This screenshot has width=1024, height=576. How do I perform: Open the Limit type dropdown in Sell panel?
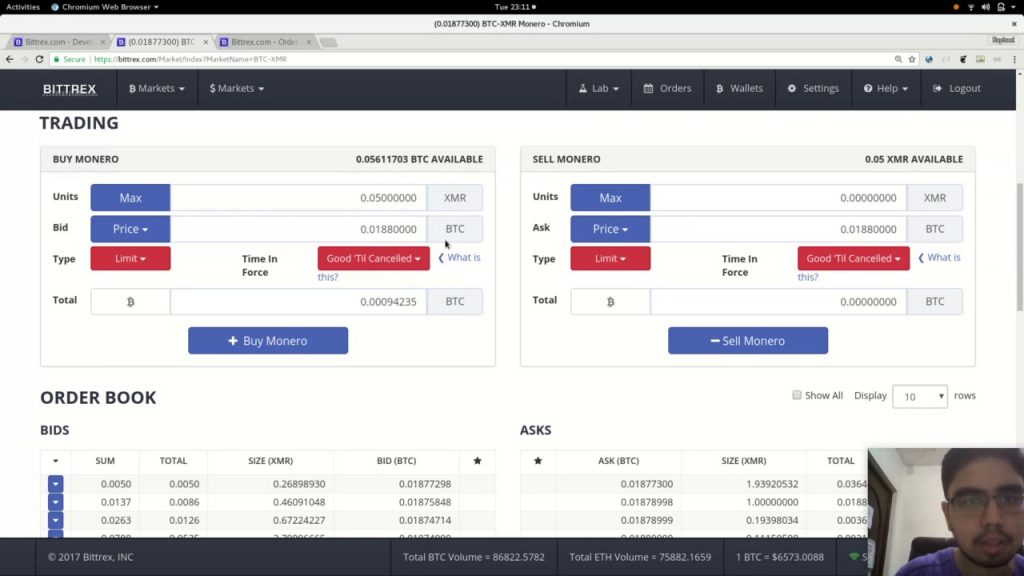(611, 258)
